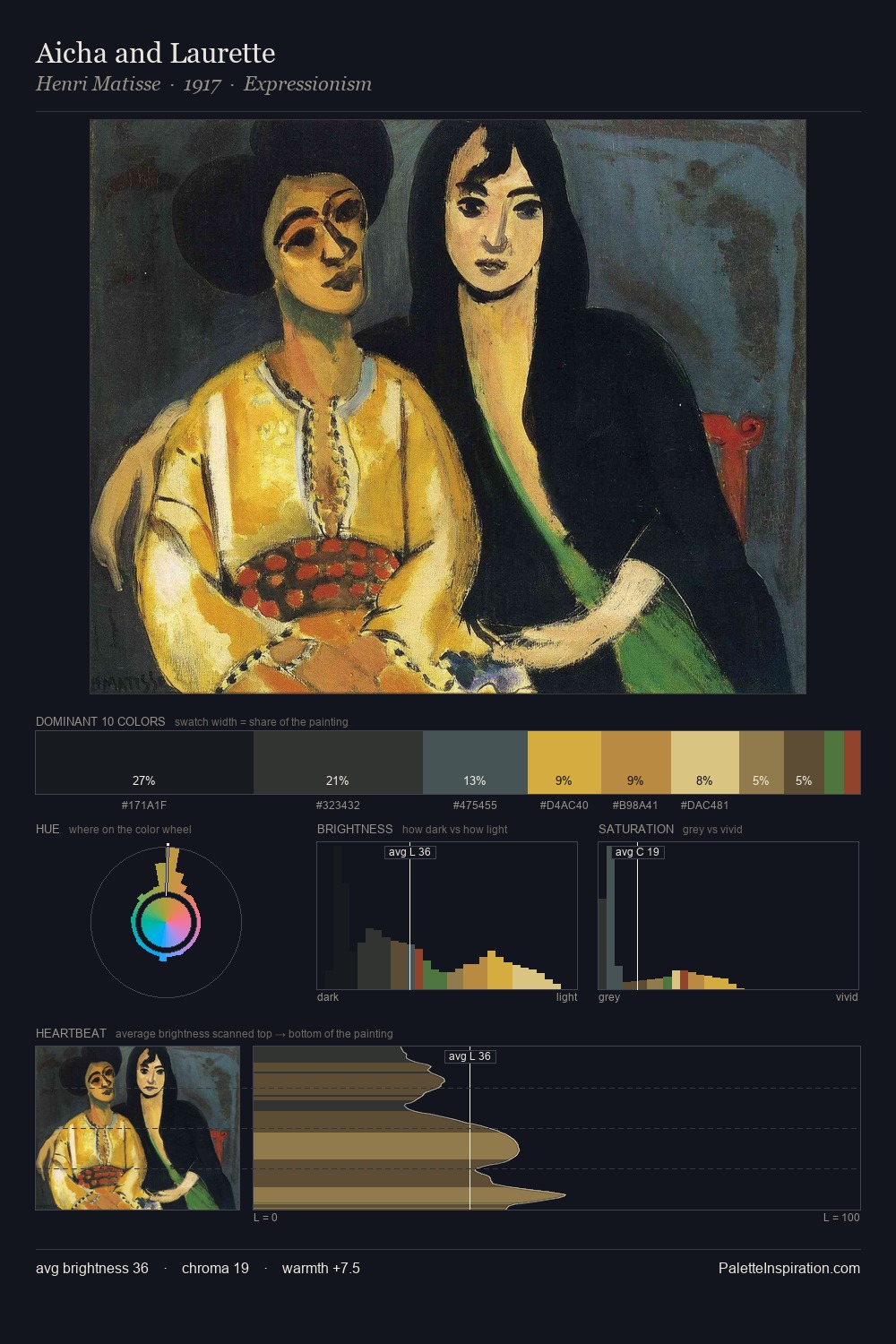Select the #B98A41 ochre swatch
Screen dimensions: 896x1344
pyautogui.click(x=636, y=762)
